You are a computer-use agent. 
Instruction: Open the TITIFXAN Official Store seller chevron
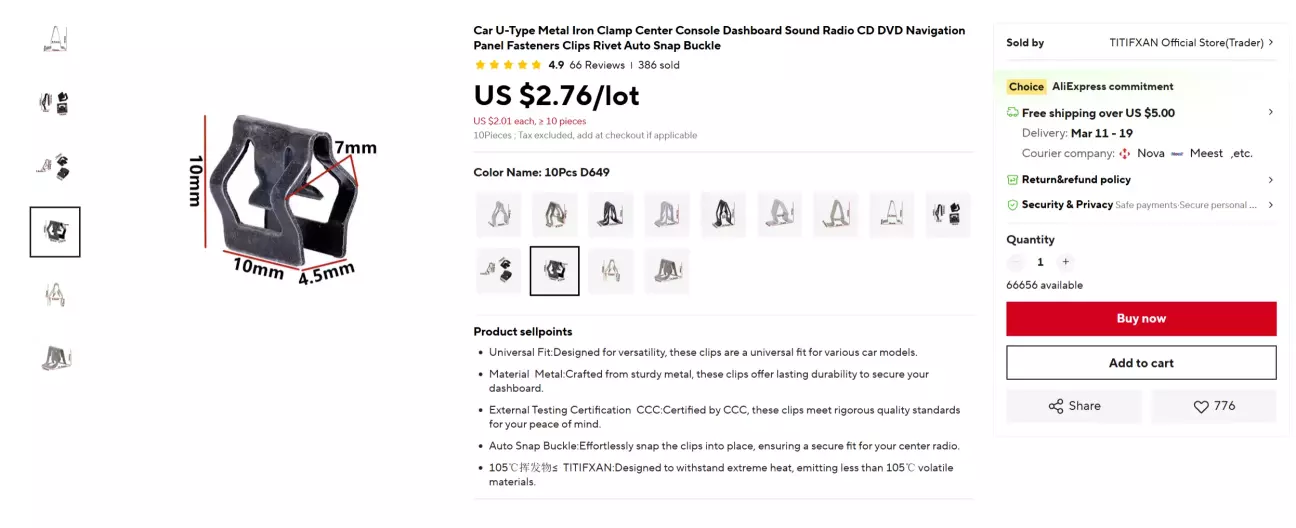1271,43
